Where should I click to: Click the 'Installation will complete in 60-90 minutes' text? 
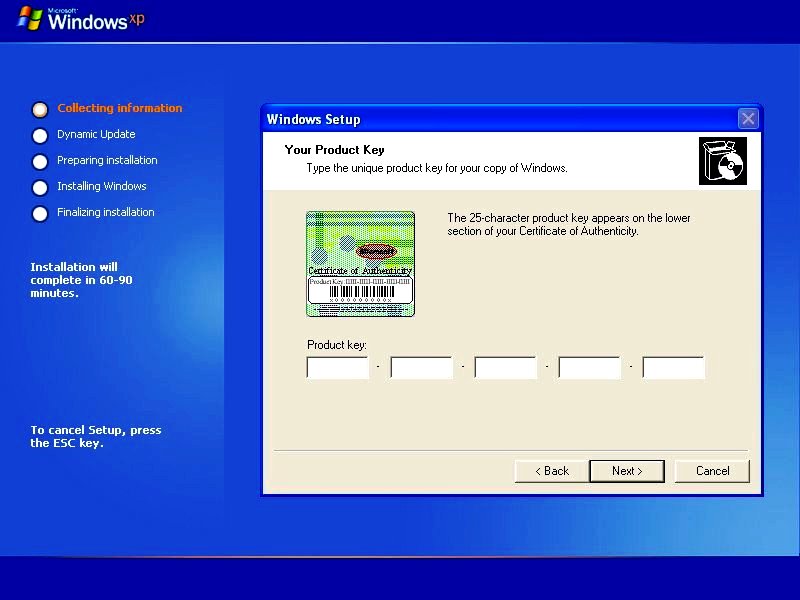point(81,280)
